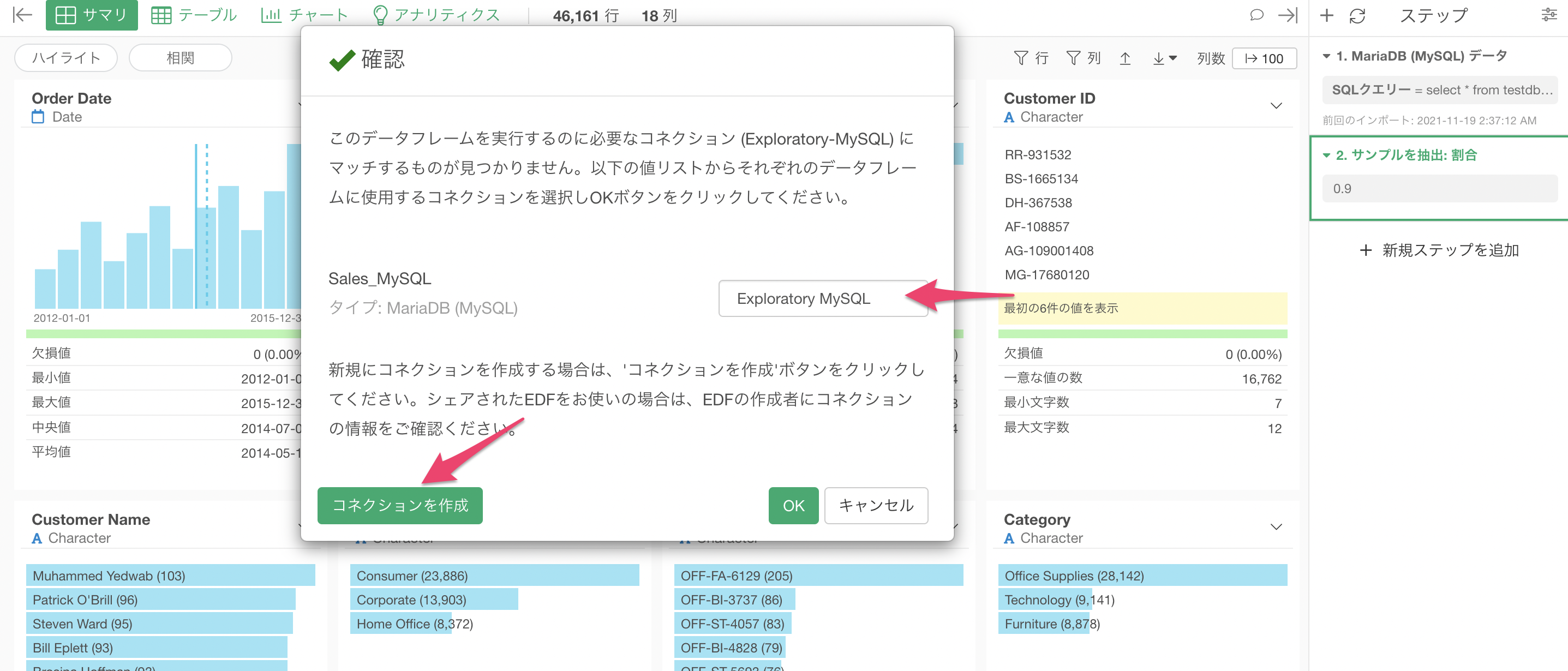Click the 列数 100 input field
The height and width of the screenshot is (671, 1568).
pos(1264,58)
